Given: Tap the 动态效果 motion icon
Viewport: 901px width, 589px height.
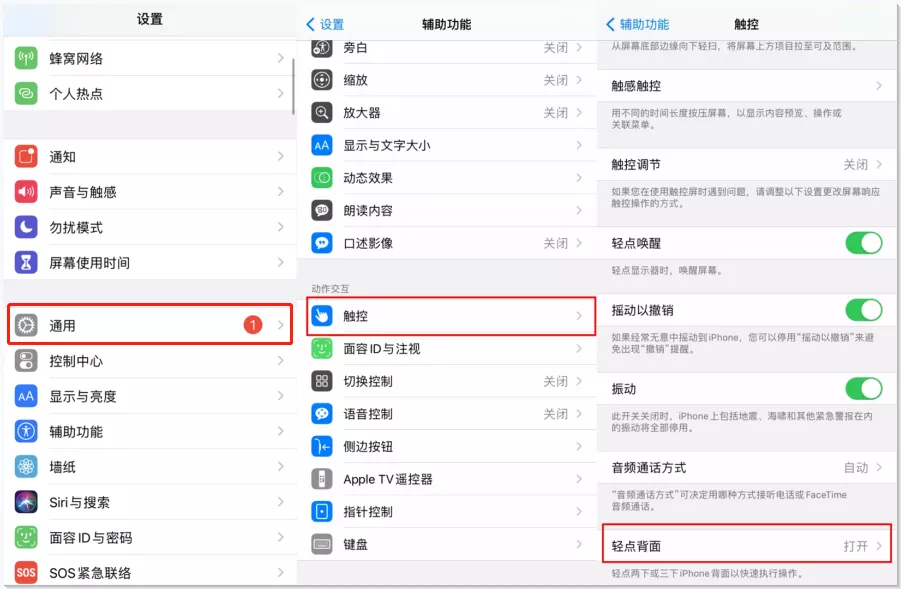Looking at the screenshot, I should coord(322,178).
